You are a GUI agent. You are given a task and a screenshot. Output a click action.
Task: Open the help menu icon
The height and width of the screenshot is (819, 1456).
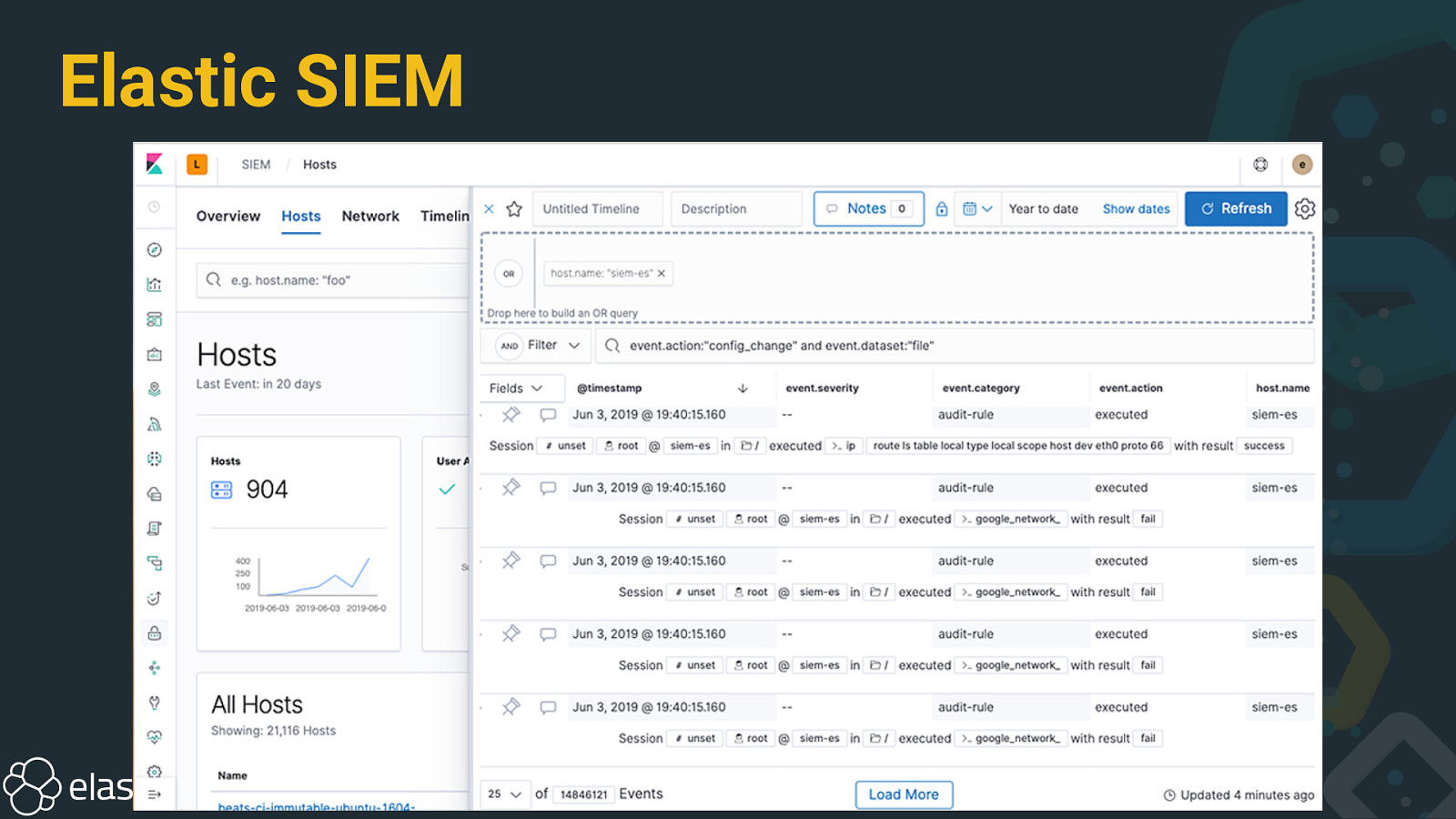(1260, 165)
